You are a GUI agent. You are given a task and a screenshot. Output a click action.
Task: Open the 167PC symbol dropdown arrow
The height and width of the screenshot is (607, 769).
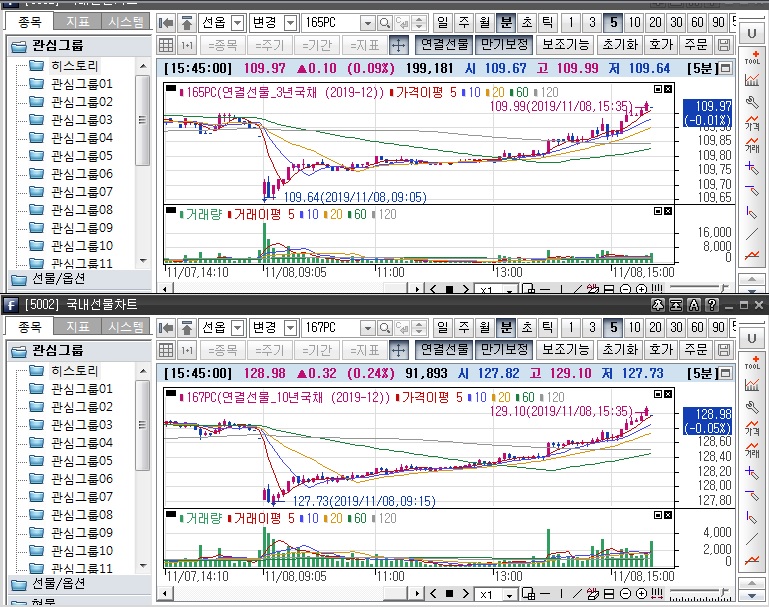click(x=368, y=328)
